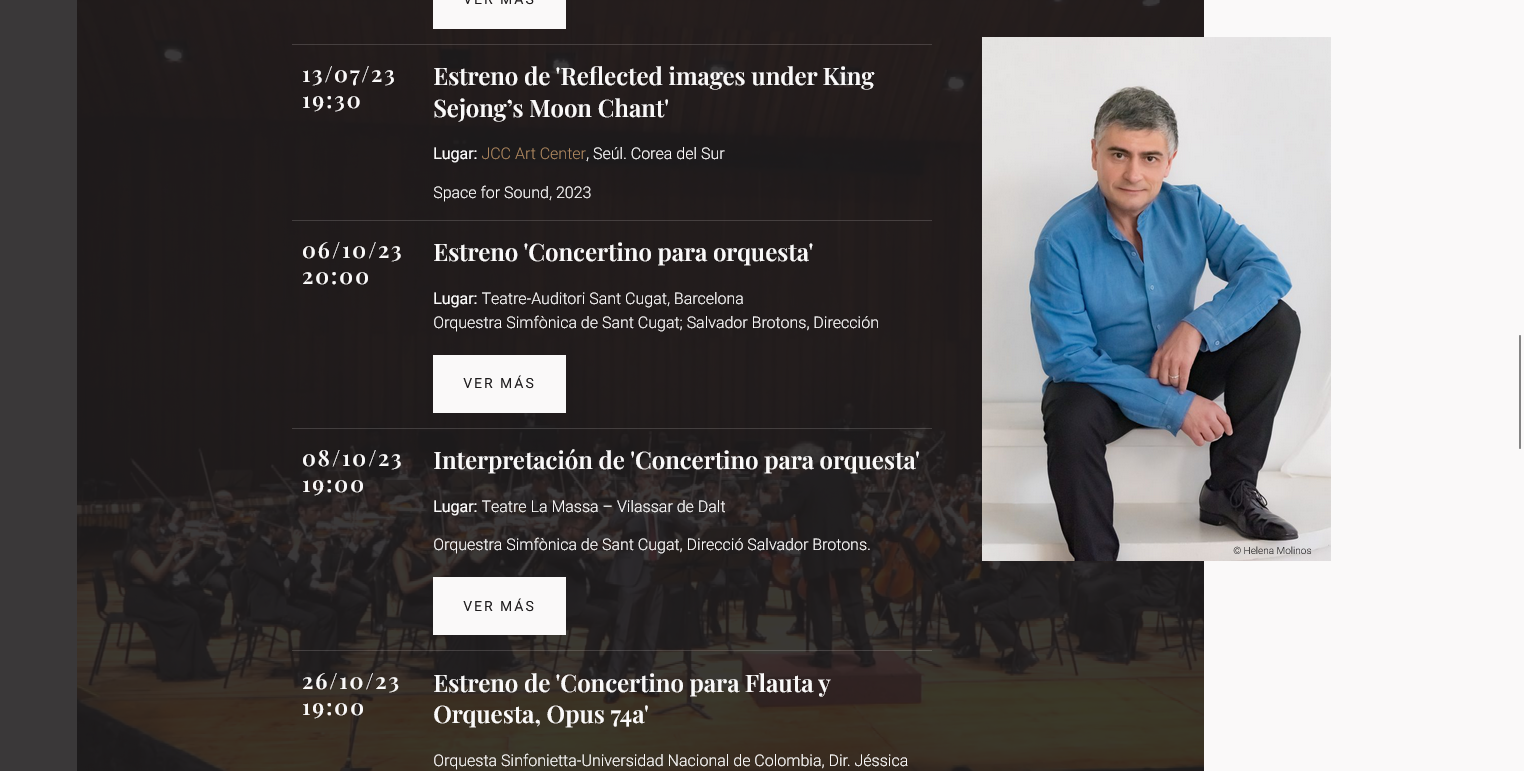Select the Estreno 'Concertino para orquesta' heading
The image size is (1524, 771).
pyautogui.click(x=623, y=252)
